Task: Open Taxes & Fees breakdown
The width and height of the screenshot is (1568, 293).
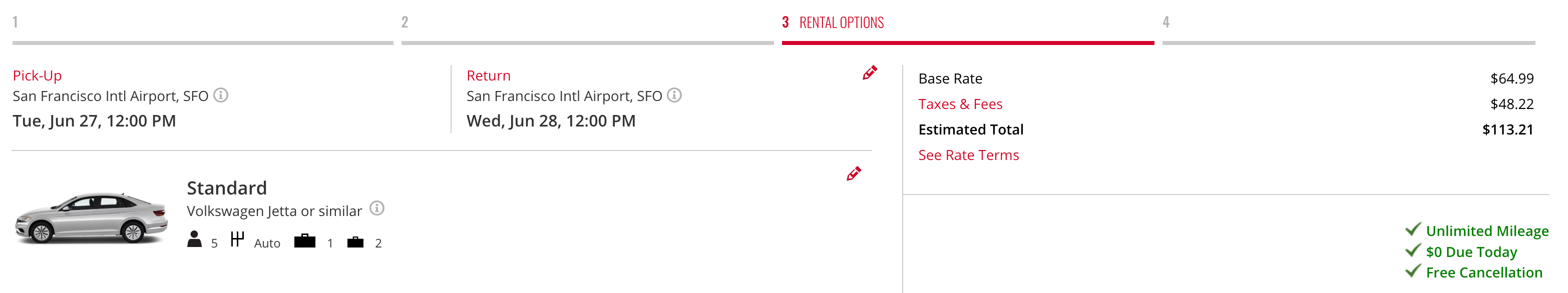Action: [960, 104]
